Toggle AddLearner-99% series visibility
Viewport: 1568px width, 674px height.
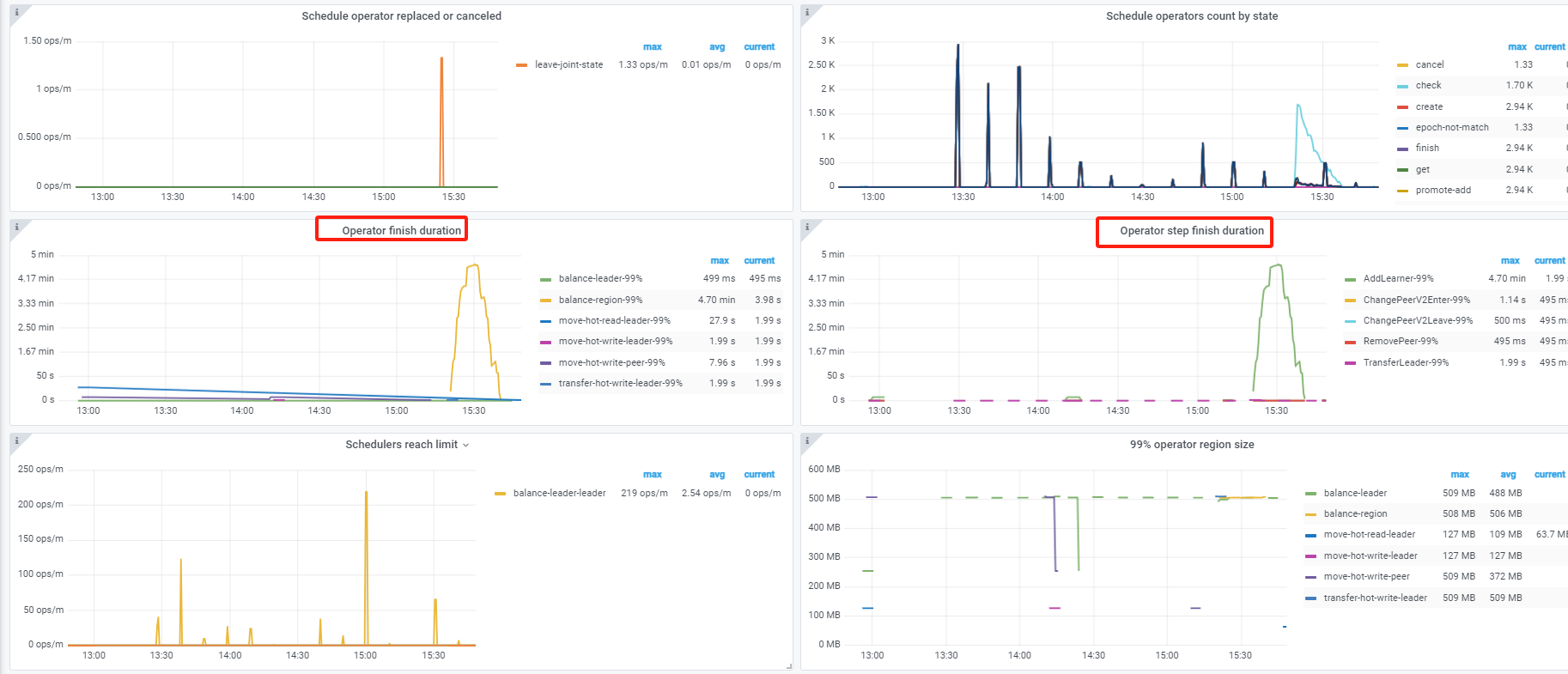(1398, 278)
